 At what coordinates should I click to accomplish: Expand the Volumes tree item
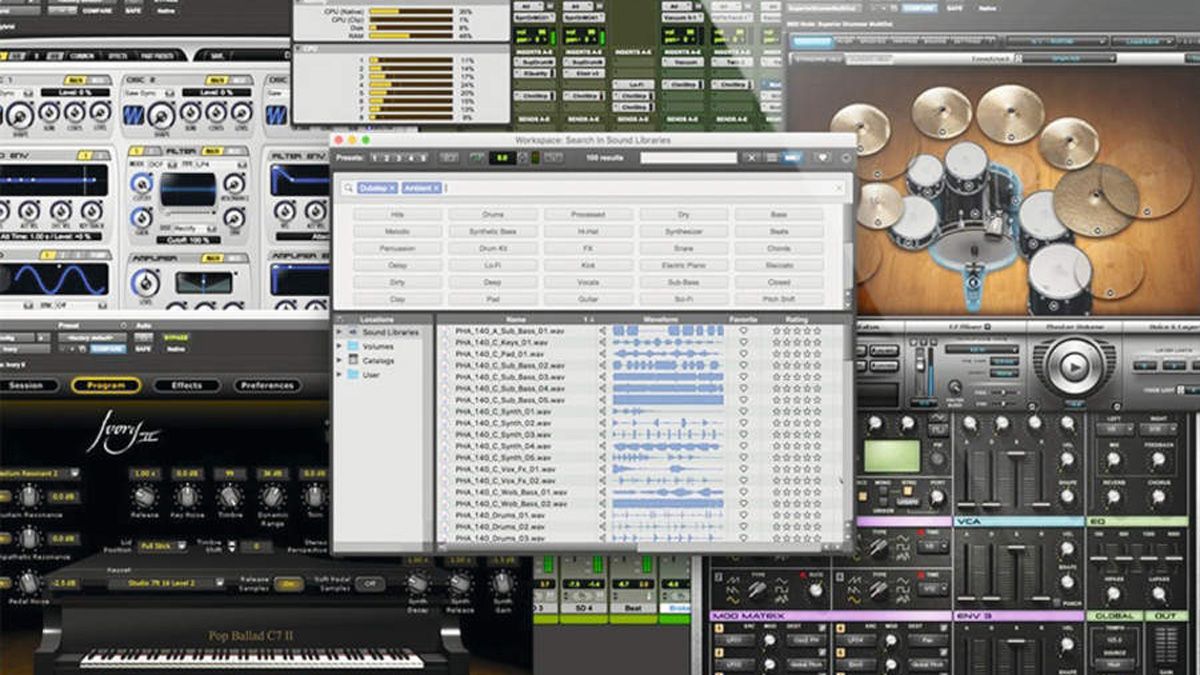[340, 346]
